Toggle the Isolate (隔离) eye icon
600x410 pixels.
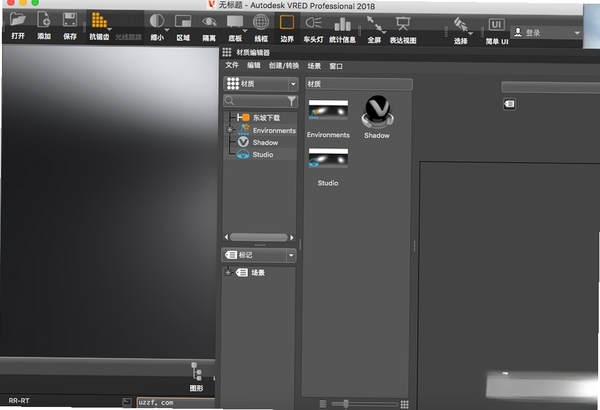[209, 21]
